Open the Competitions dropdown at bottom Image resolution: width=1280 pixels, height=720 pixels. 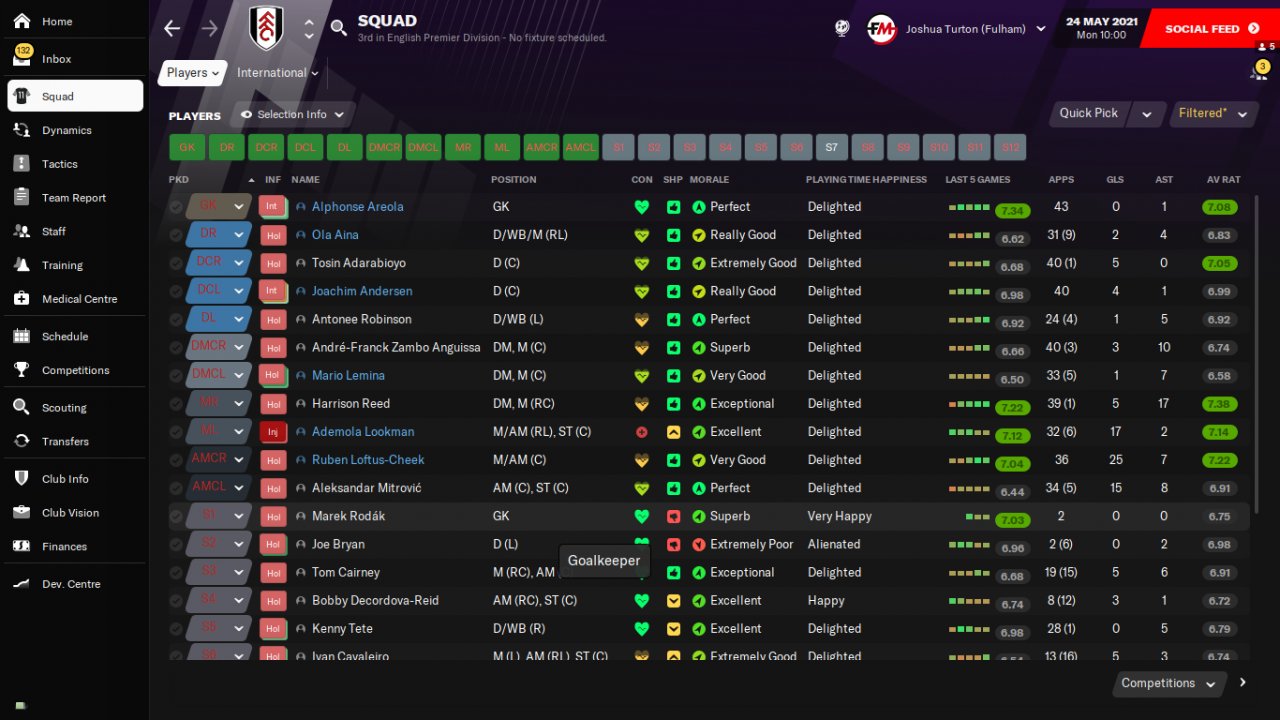point(1169,684)
